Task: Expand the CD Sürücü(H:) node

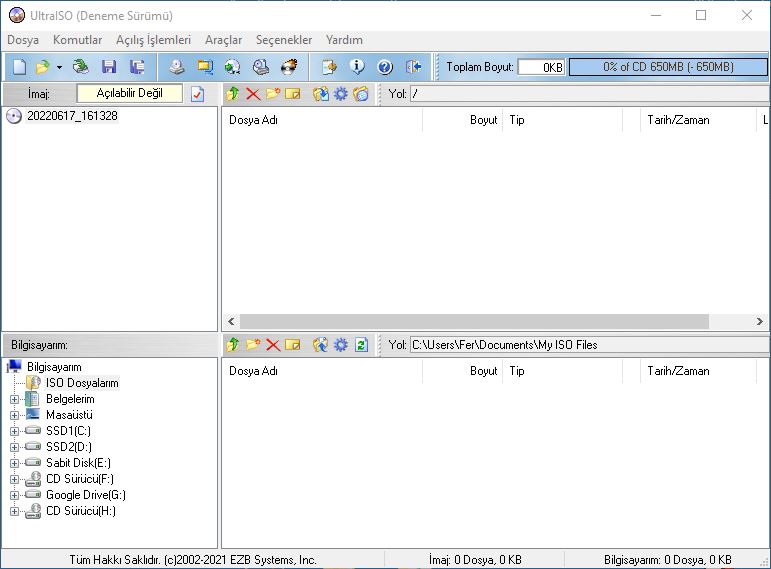Action: tap(14, 511)
